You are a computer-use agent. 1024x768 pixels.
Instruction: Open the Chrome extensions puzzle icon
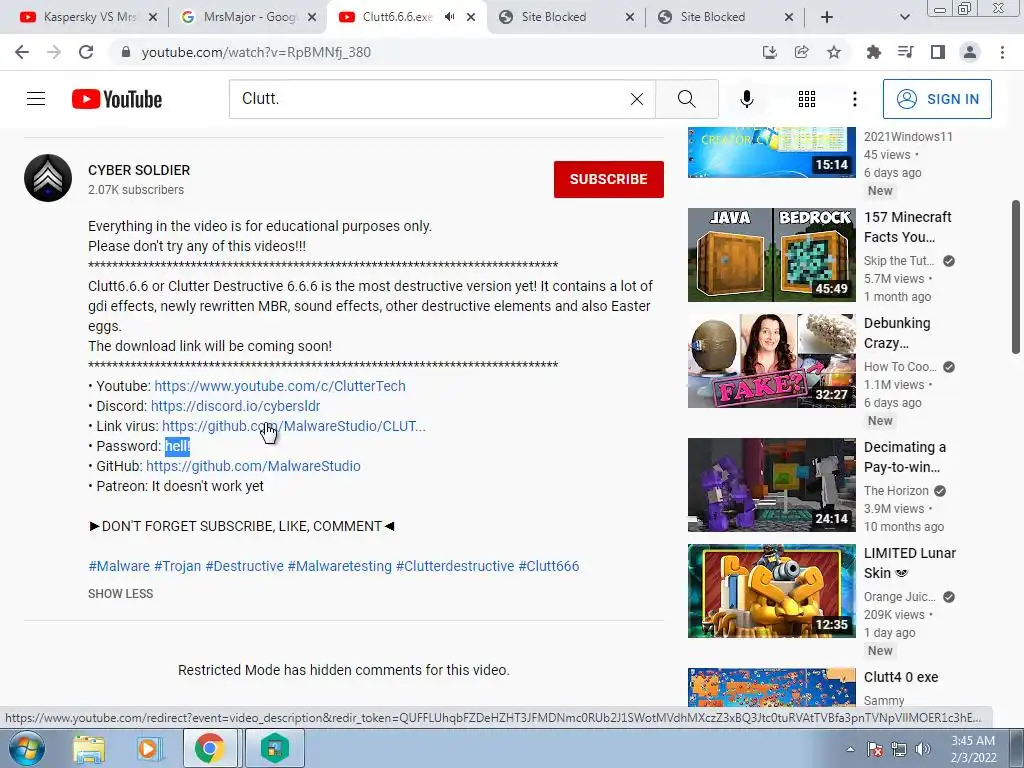(x=873, y=52)
